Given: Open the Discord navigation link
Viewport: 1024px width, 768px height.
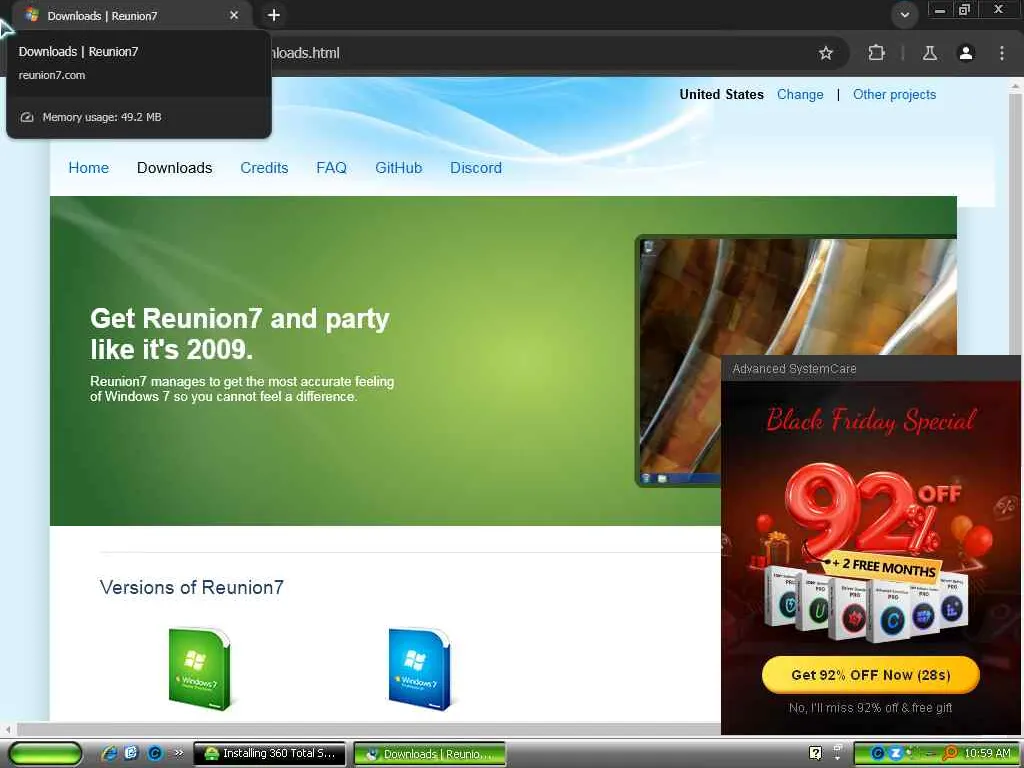Looking at the screenshot, I should click(x=476, y=168).
